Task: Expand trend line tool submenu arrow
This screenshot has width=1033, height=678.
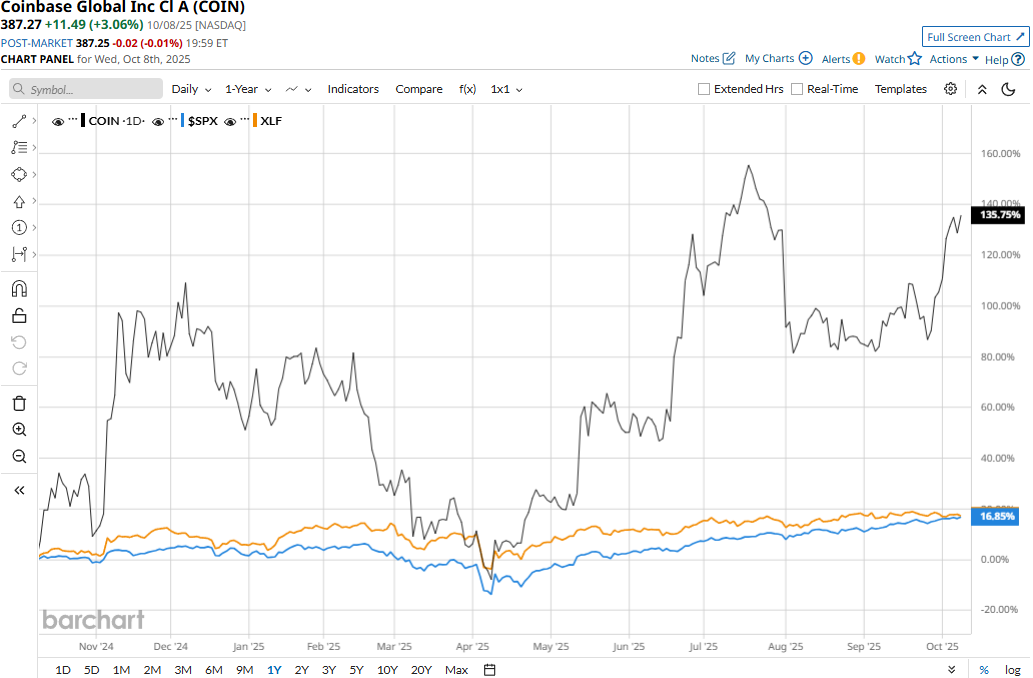Action: point(34,121)
